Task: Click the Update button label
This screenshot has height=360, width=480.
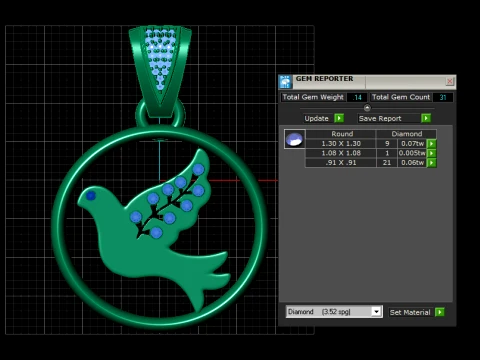Action: tap(316, 119)
